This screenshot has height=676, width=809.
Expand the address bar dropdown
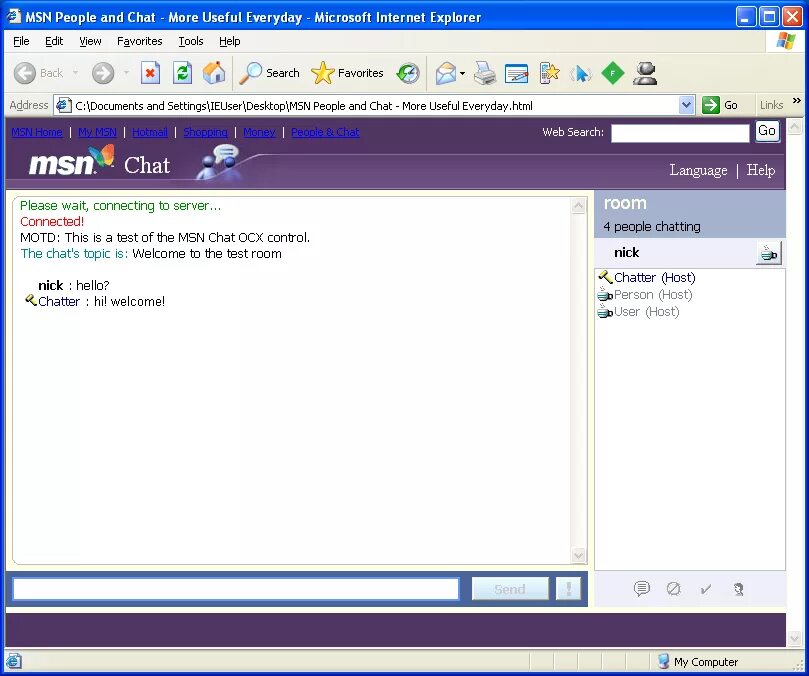coord(686,106)
